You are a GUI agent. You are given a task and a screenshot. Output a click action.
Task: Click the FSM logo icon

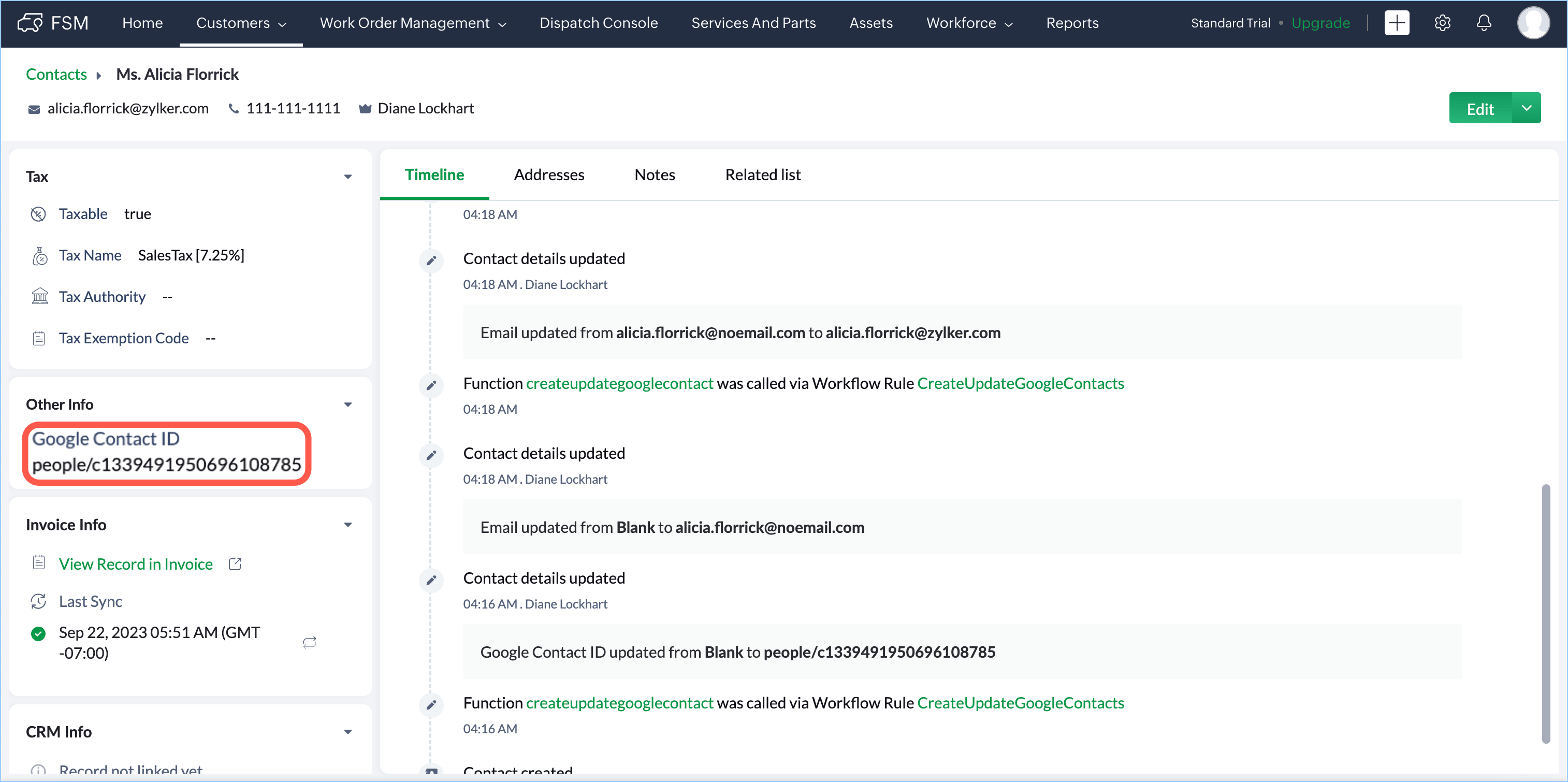click(30, 23)
